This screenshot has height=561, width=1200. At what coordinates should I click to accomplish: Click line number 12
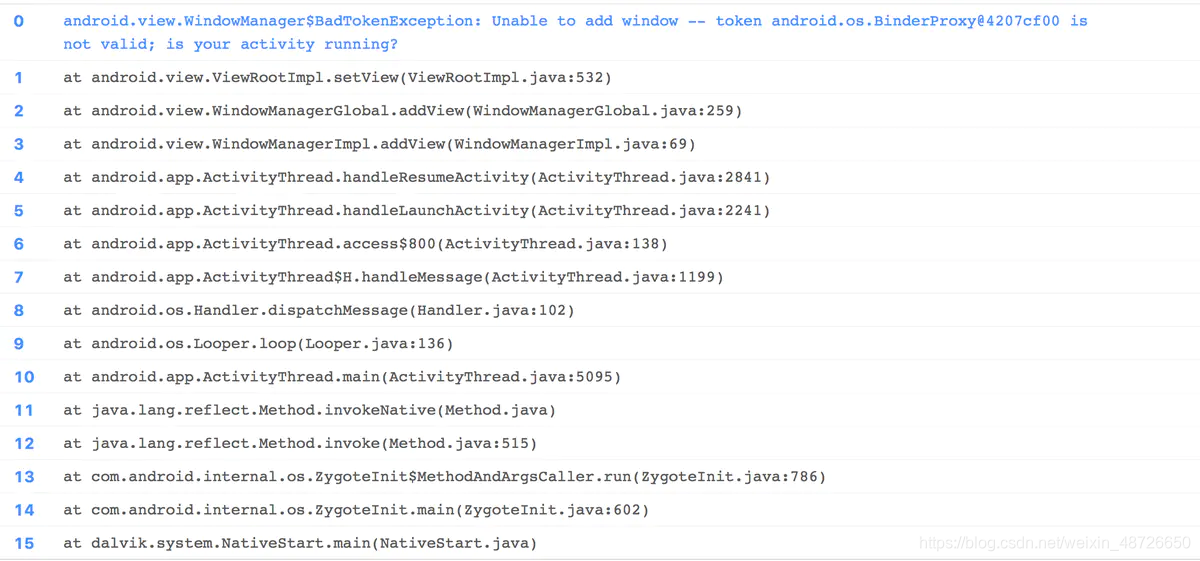(24, 443)
